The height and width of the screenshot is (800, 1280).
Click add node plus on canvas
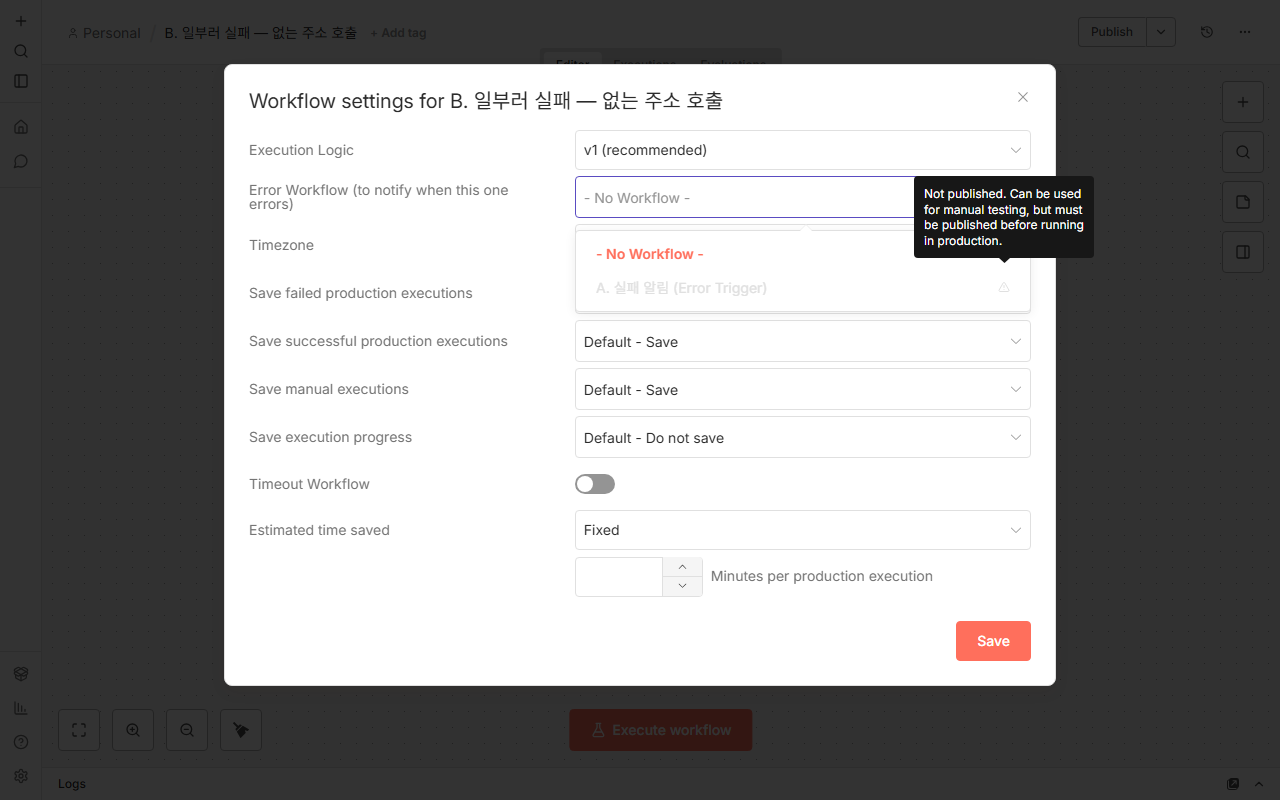1243,102
